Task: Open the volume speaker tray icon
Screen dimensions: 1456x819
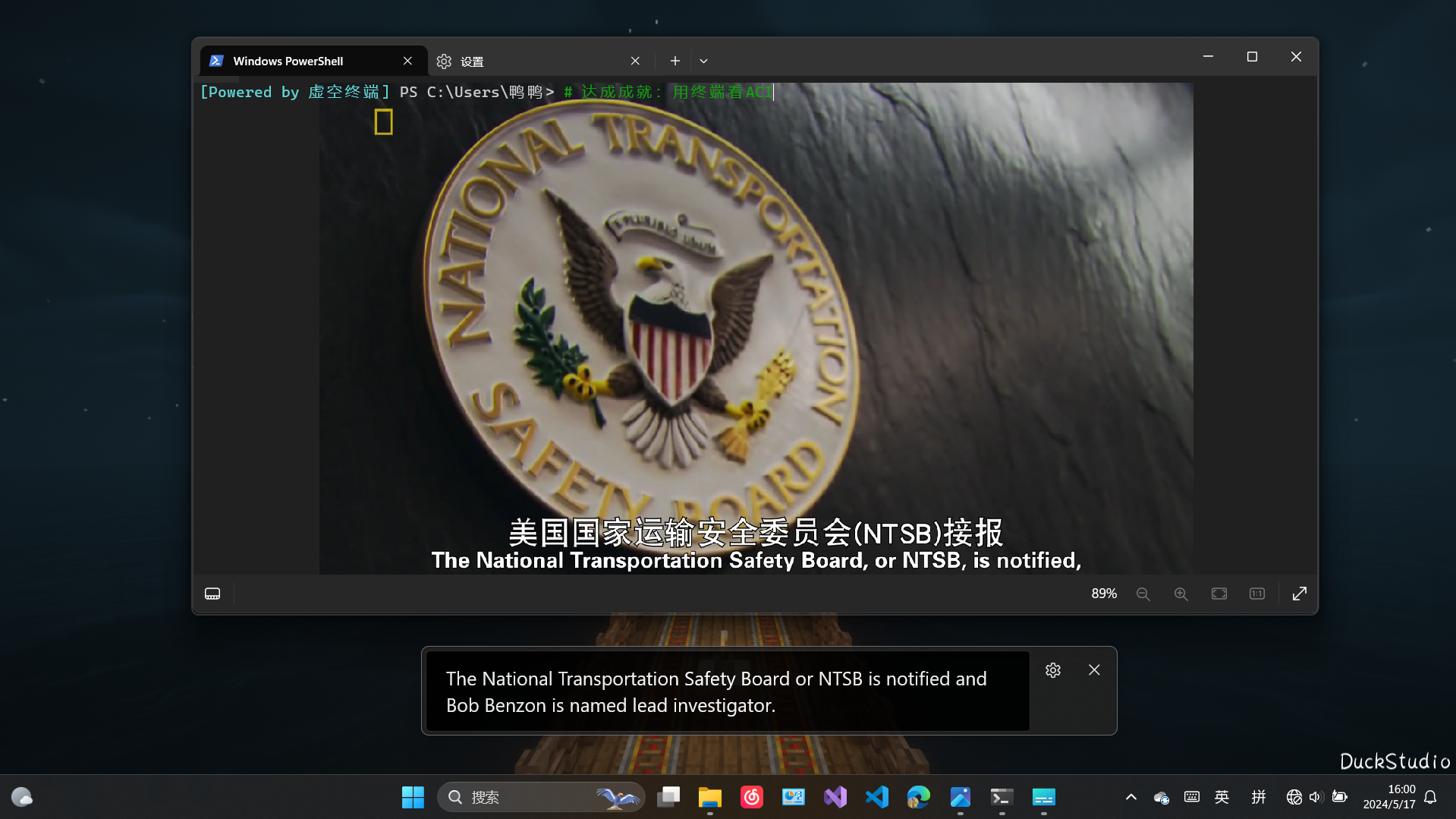Action: [1316, 797]
